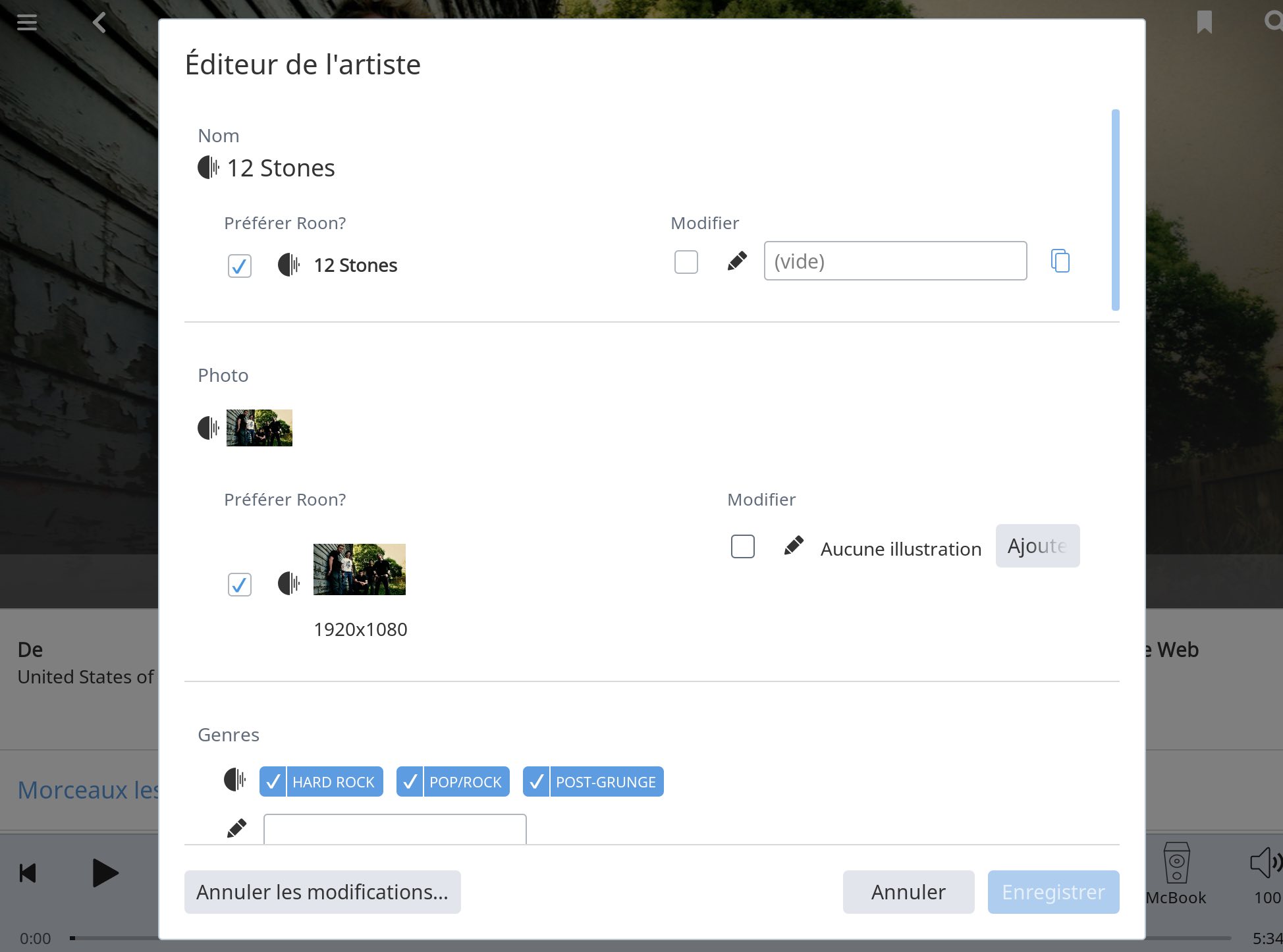Click the Ajouter illustration button
Viewport: 1283px width, 952px height.
1038,546
